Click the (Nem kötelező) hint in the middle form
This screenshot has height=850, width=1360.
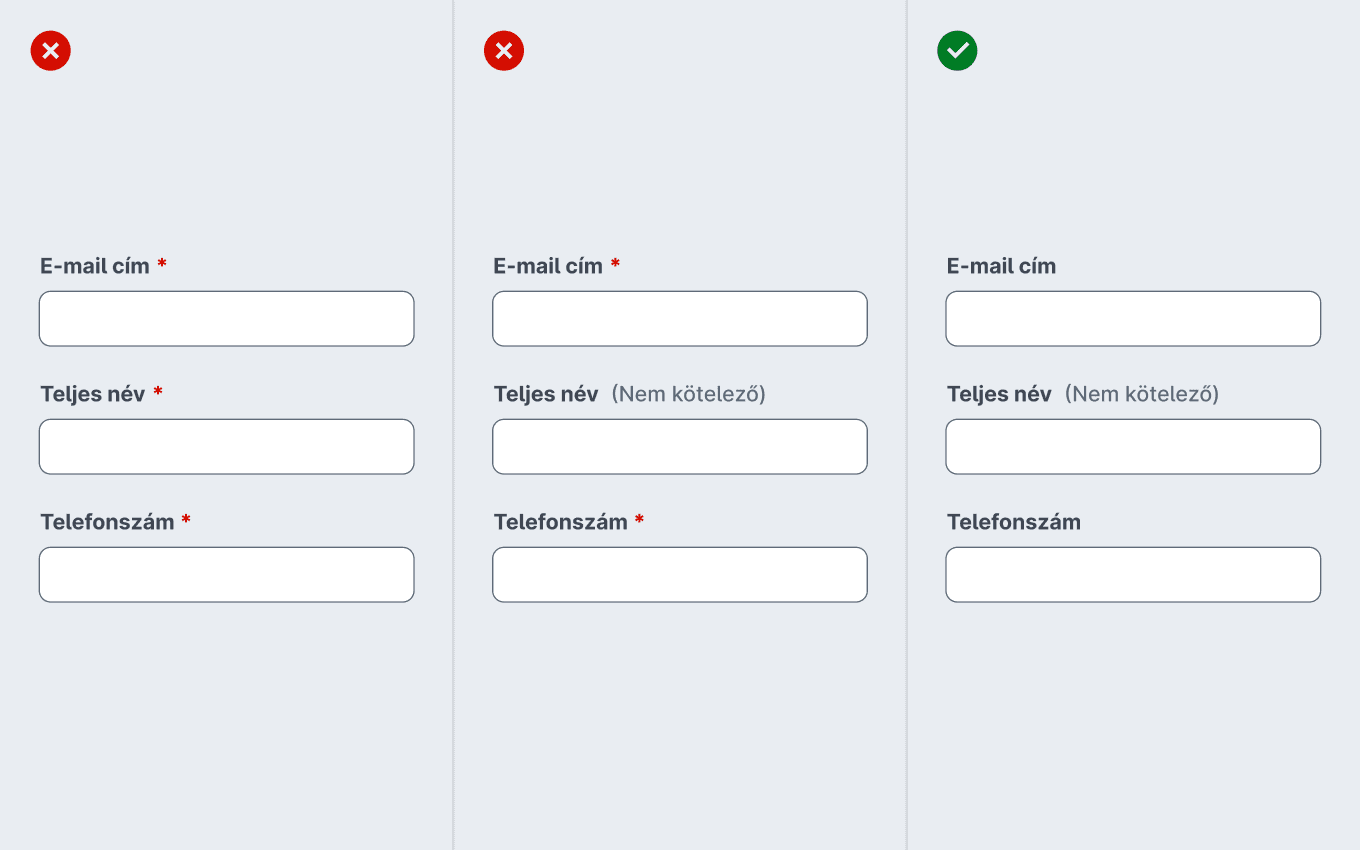tap(689, 394)
